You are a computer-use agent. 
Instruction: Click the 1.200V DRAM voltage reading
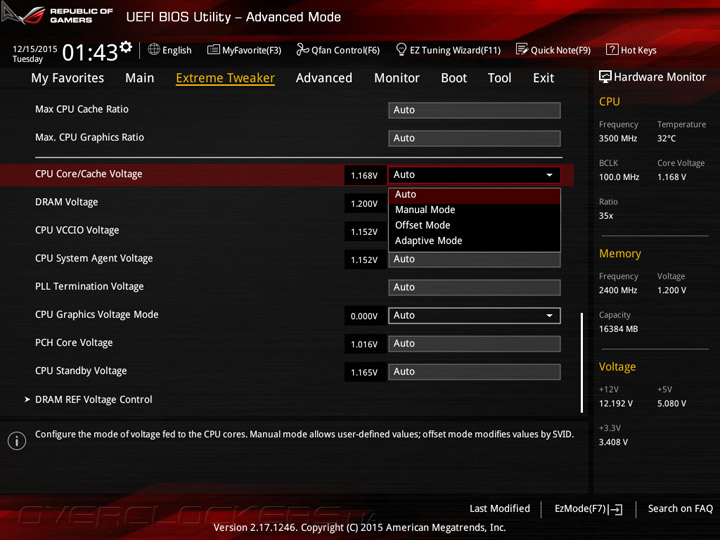pos(365,203)
